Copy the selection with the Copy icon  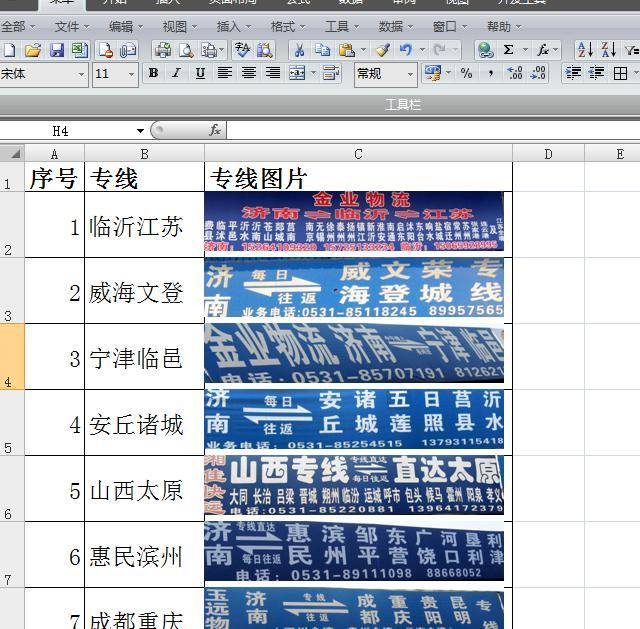click(x=322, y=50)
